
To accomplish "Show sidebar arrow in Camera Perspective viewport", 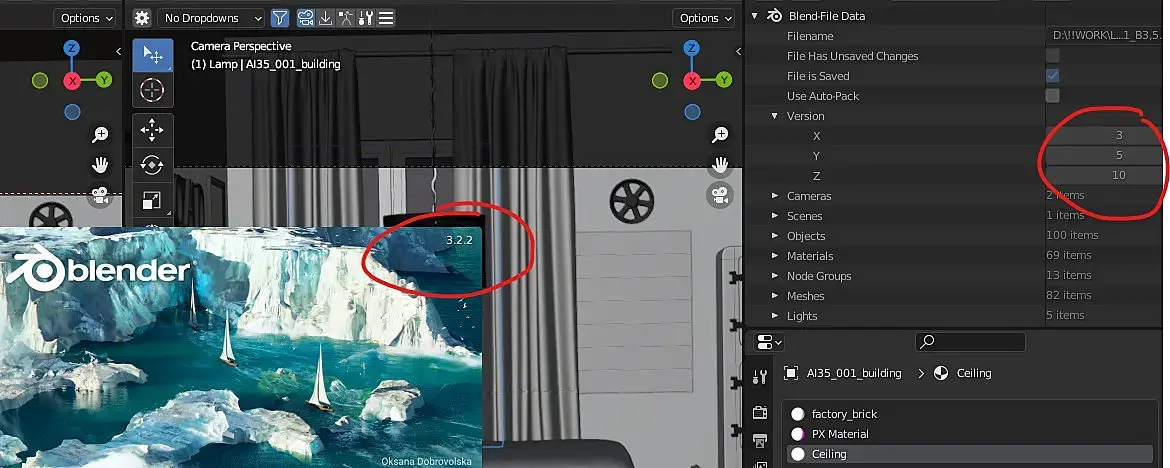I will [x=739, y=52].
